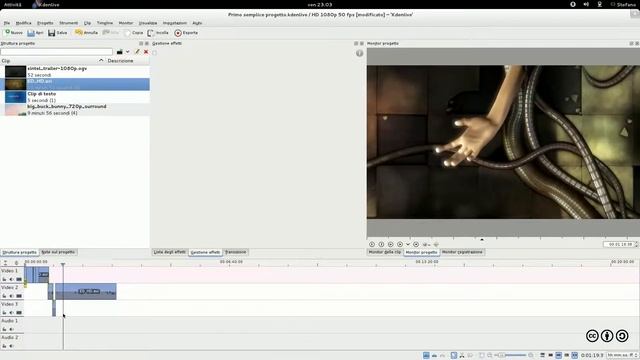Adjust the timeline zoom slider
640x360 pixels.
point(511,356)
